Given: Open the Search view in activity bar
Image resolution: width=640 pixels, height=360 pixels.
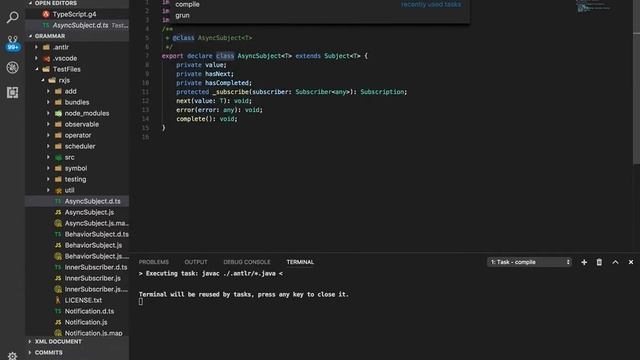Looking at the screenshot, I should [x=13, y=17].
